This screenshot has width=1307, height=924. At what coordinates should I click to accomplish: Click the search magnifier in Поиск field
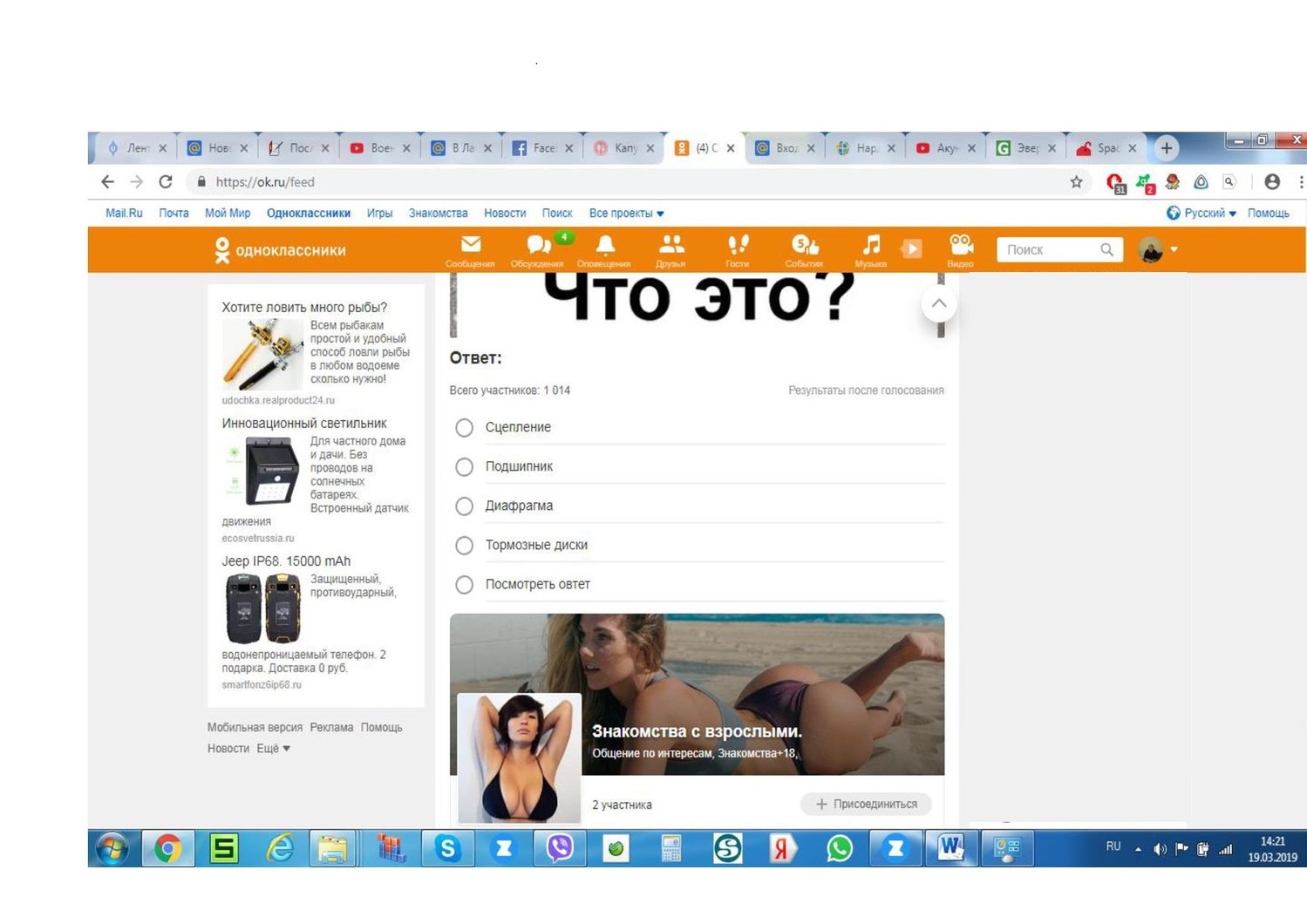tap(1106, 249)
